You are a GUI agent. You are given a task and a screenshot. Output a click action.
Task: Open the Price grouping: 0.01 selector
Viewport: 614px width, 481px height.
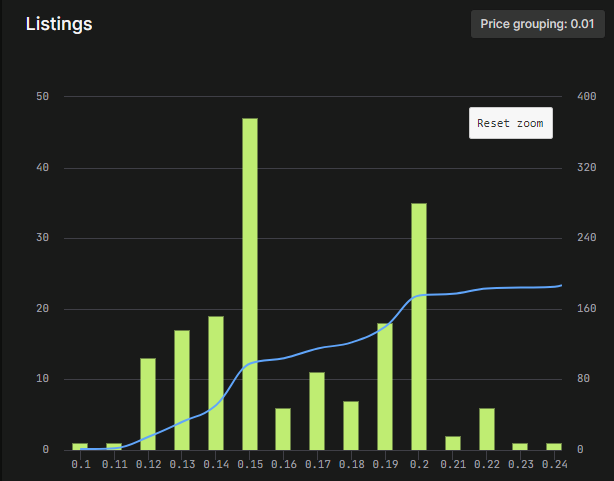point(538,24)
